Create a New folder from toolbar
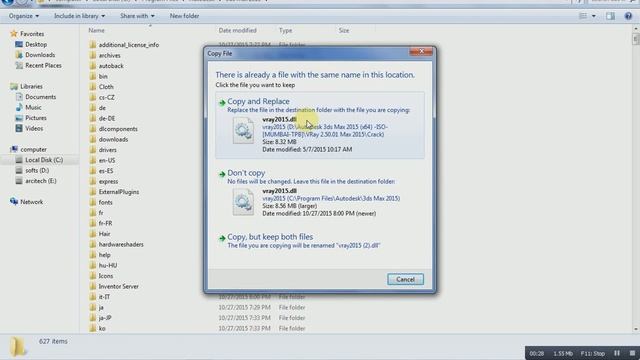The width and height of the screenshot is (640, 360). pyautogui.click(x=184, y=16)
